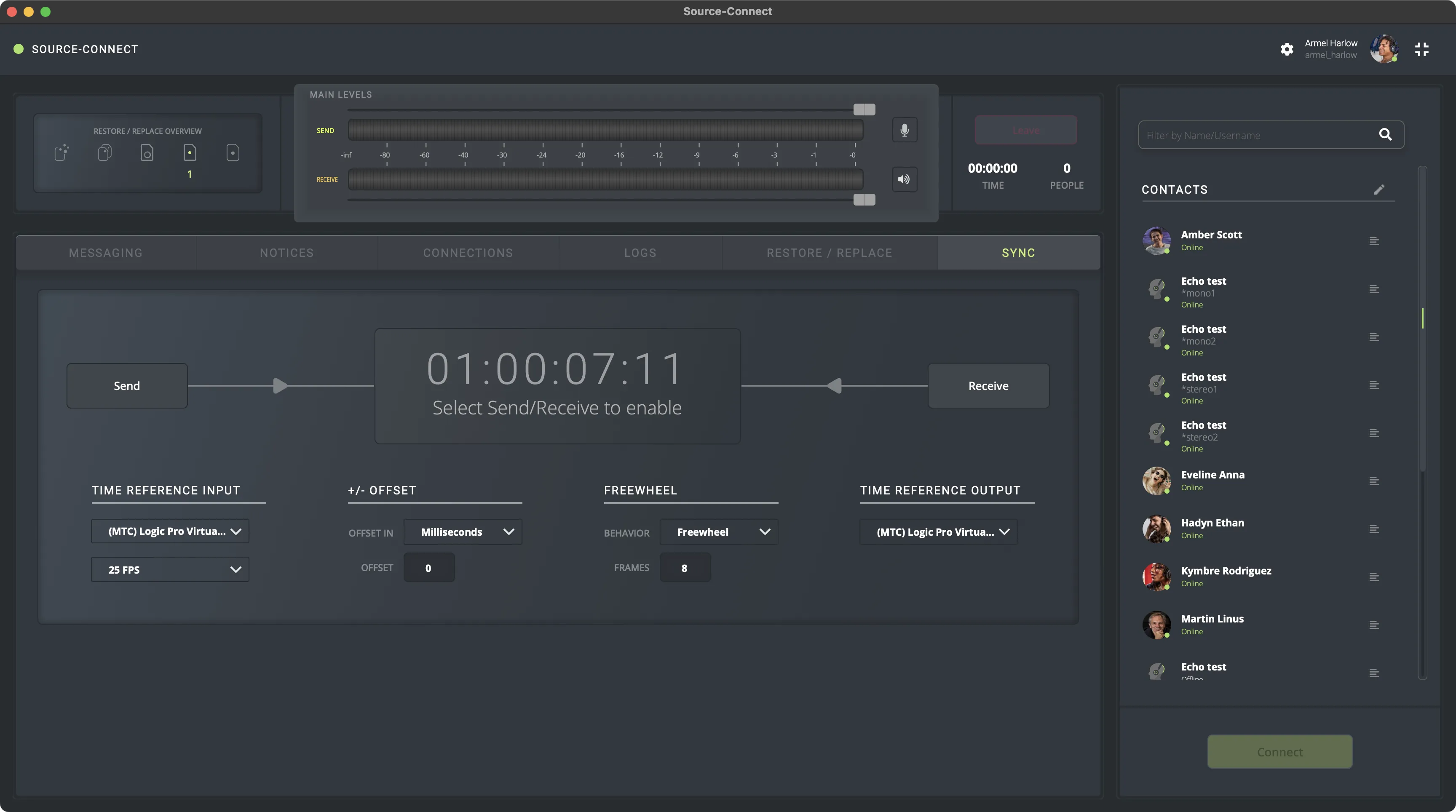The height and width of the screenshot is (812, 1456).
Task: Click the collapse window arrows icon
Action: 1421,49
